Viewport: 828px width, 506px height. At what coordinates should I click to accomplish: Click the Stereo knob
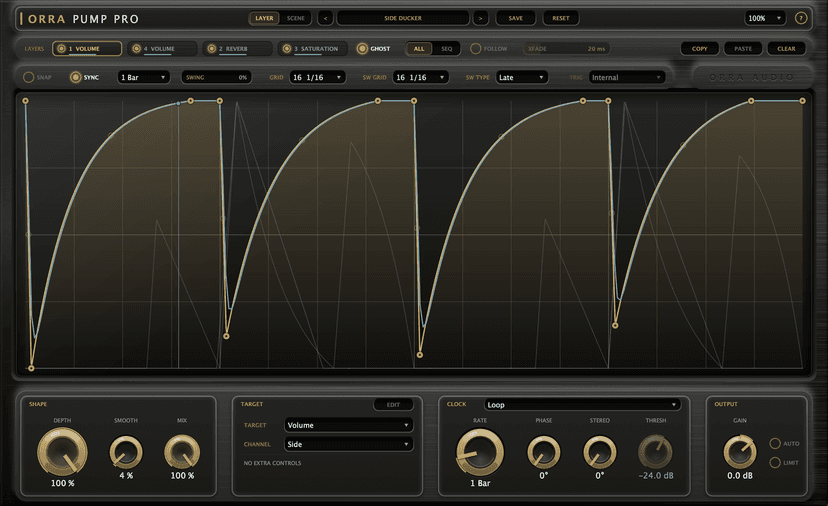point(599,452)
